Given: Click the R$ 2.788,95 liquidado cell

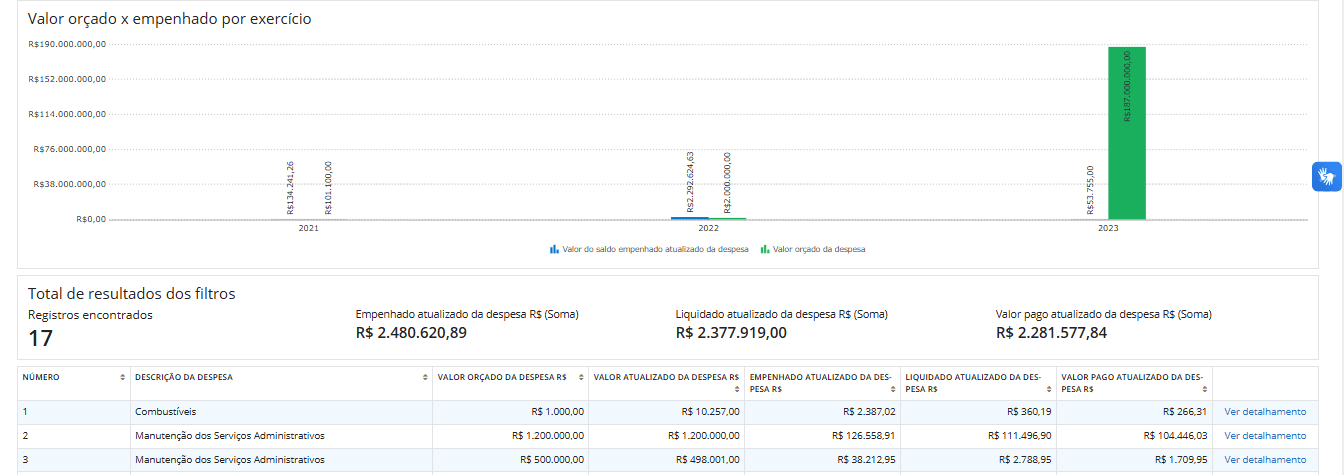Looking at the screenshot, I should coord(979,460).
